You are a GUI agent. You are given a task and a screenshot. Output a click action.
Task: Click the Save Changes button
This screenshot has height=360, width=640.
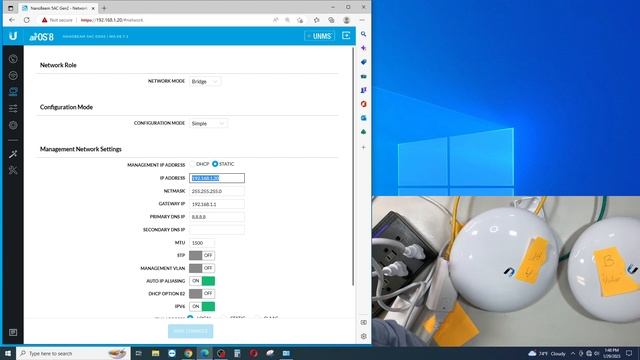[x=191, y=331]
